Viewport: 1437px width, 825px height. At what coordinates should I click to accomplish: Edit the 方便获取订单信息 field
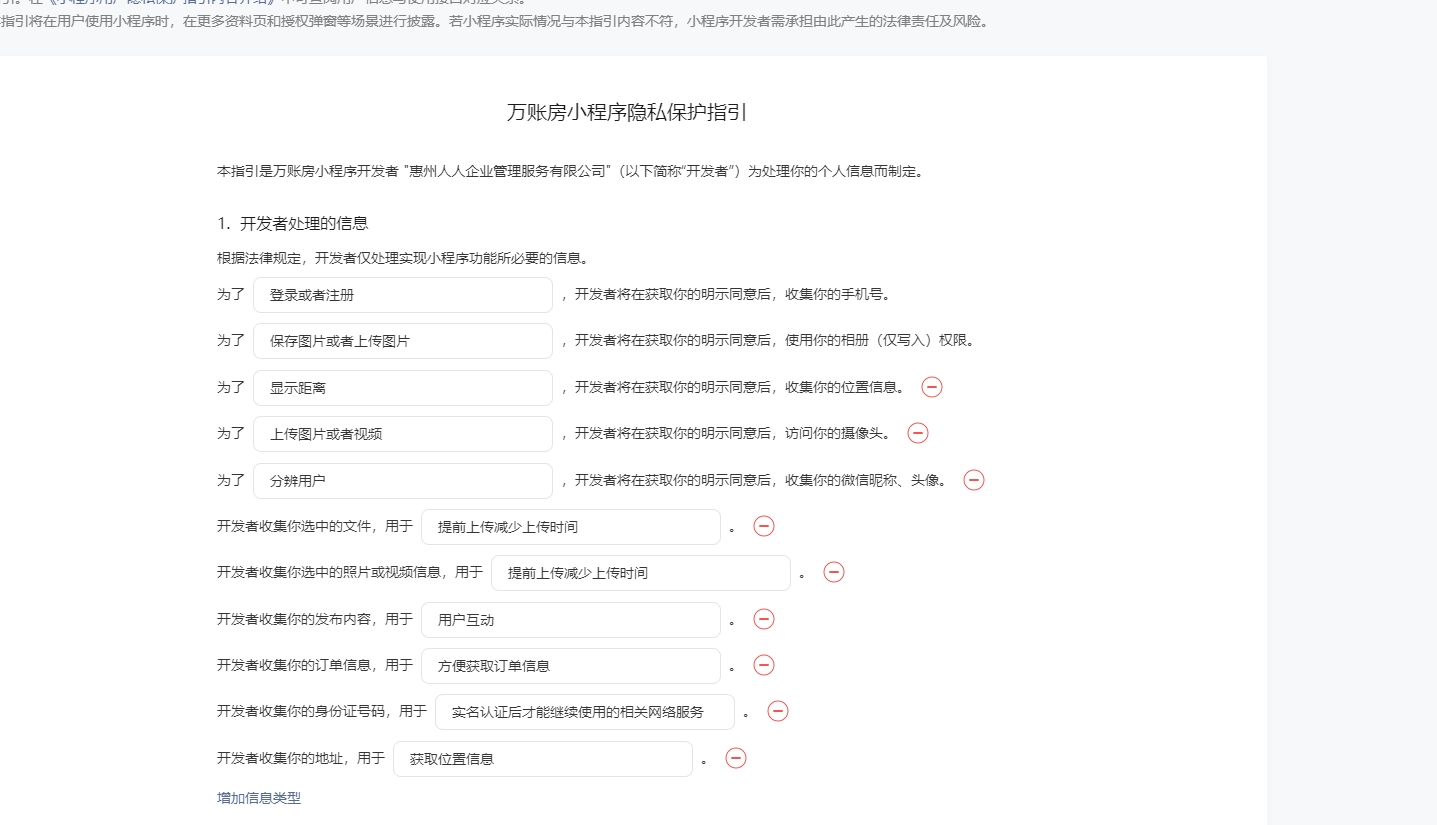click(x=571, y=665)
